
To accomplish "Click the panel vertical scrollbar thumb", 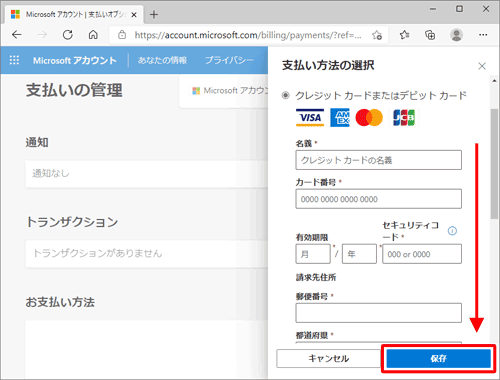I will (x=494, y=163).
